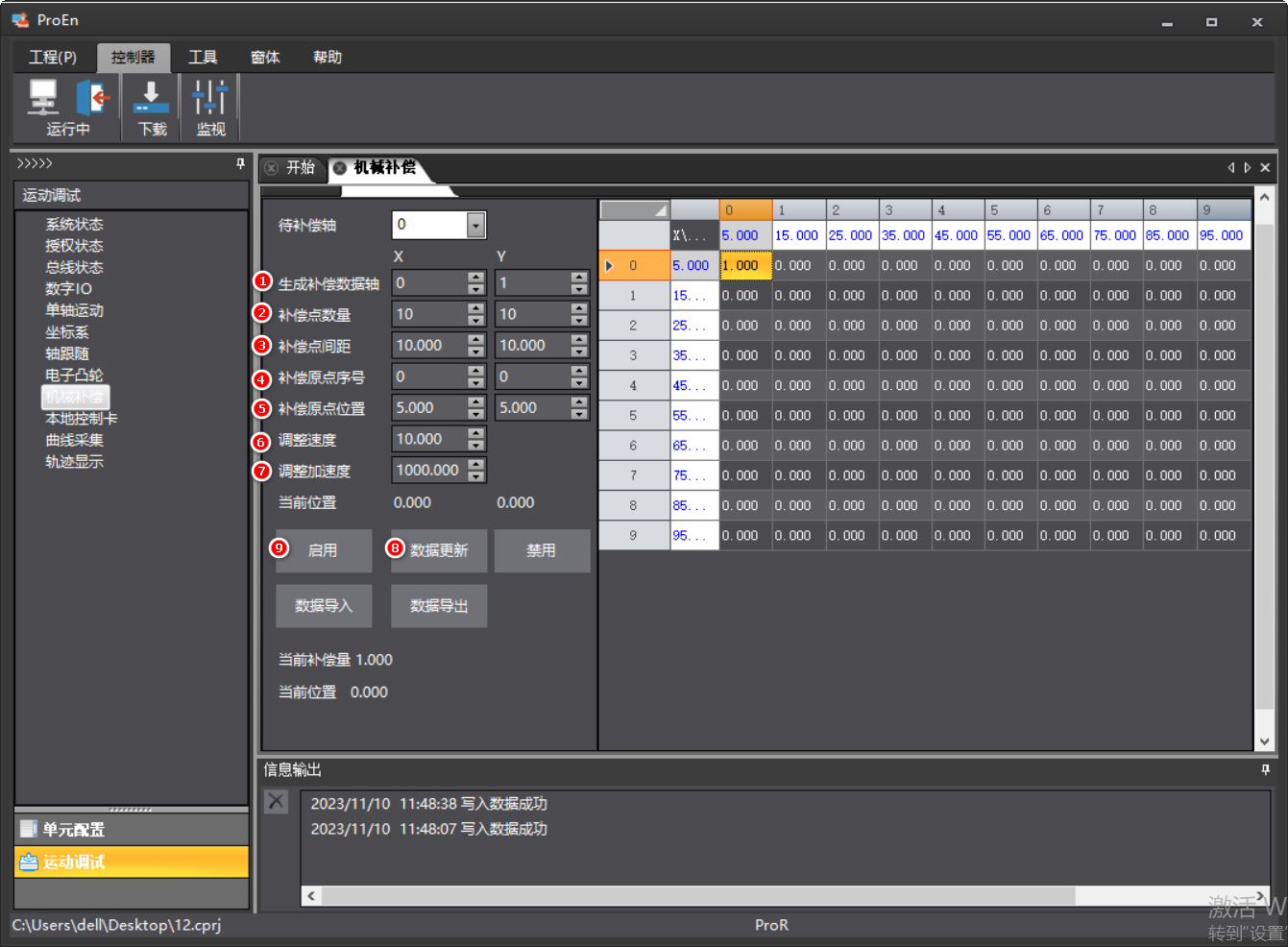This screenshot has height=947, width=1288.
Task: Select 曲线采集 in the tree
Action: pyautogui.click(x=74, y=441)
